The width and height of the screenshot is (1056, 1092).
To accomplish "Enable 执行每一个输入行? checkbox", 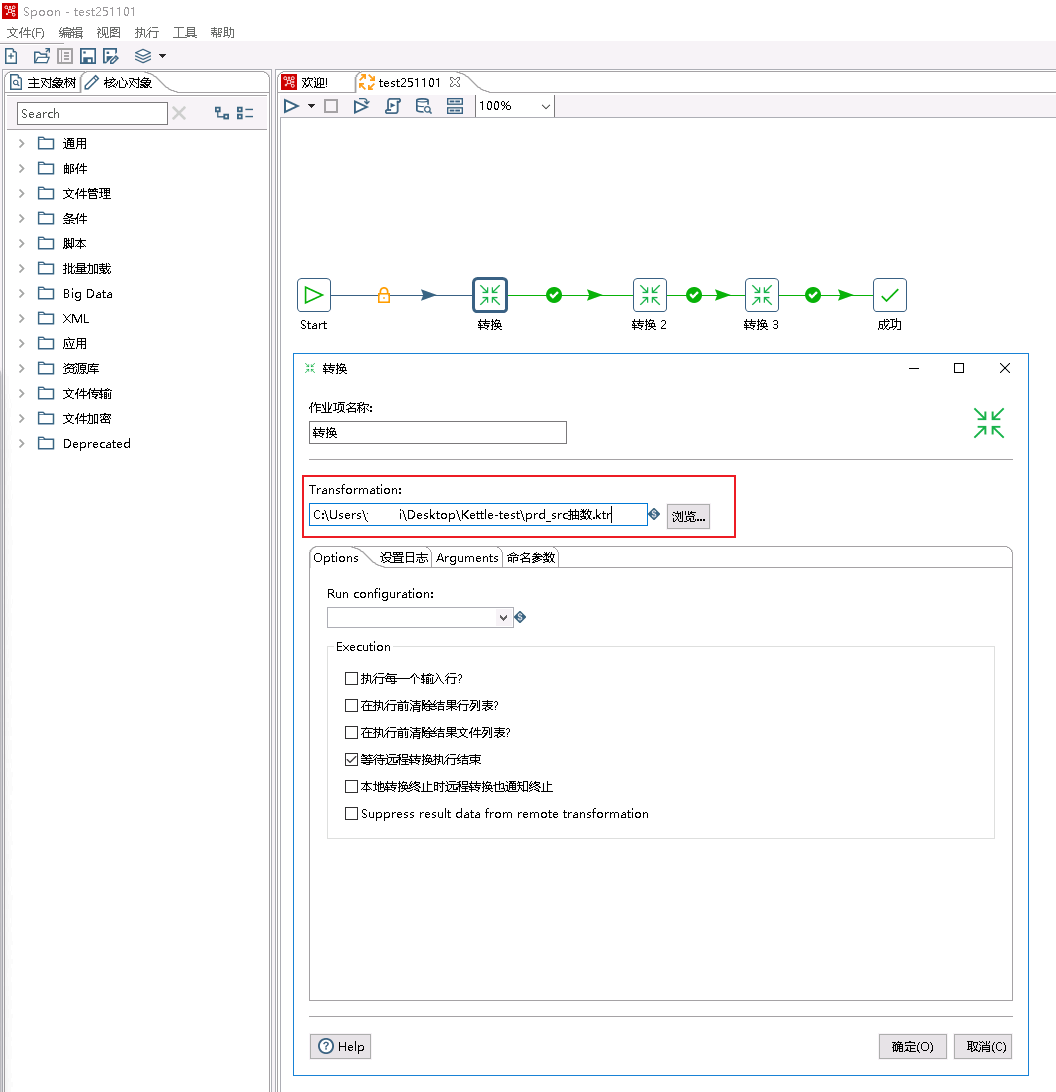I will [x=352, y=678].
